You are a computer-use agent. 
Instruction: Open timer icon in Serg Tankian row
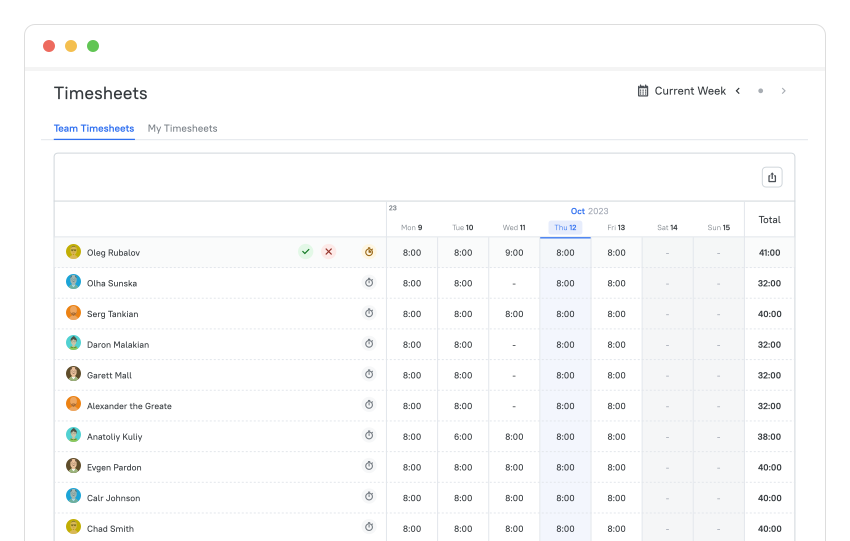(x=369, y=313)
